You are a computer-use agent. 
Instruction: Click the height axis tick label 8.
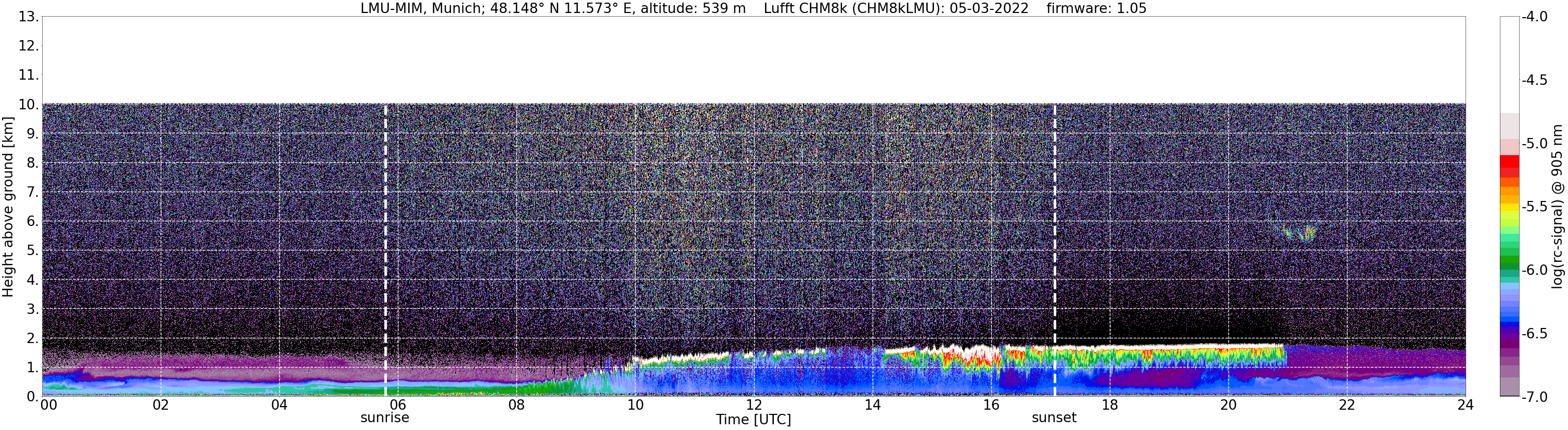coord(32,162)
